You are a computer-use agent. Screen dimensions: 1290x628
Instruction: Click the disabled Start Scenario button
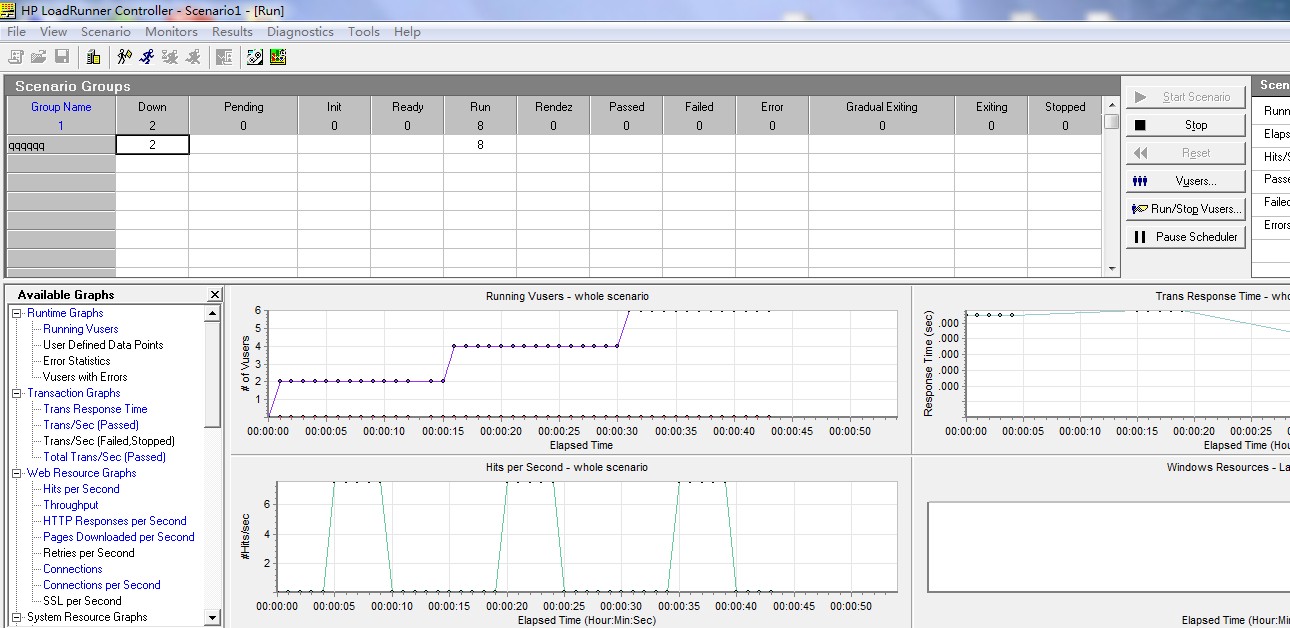tap(1186, 97)
